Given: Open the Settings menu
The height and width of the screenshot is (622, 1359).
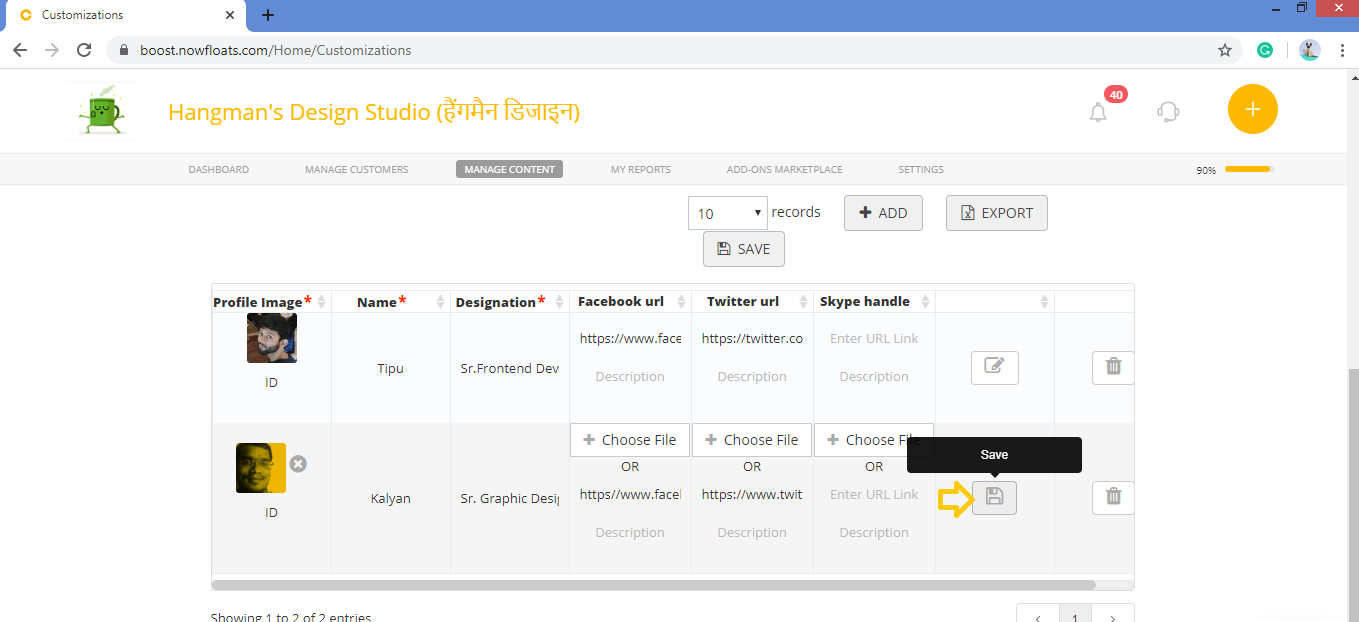Looking at the screenshot, I should point(920,169).
